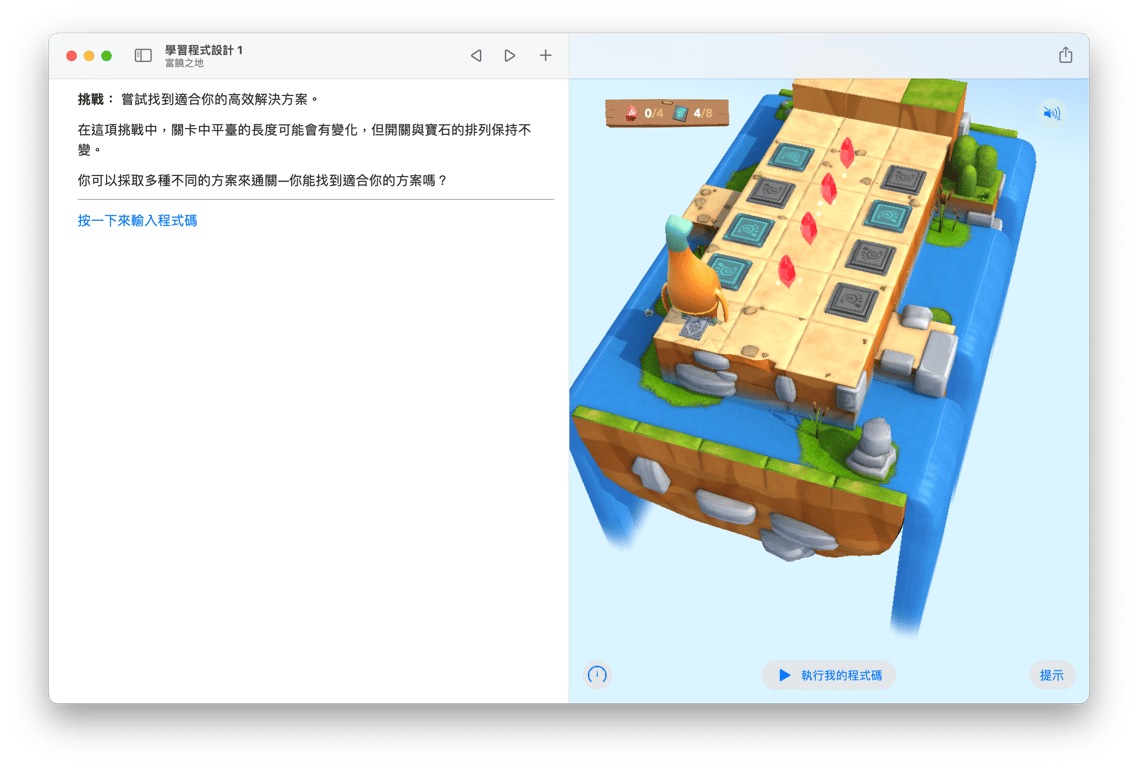The width and height of the screenshot is (1138, 768).
Task: Go to the previous page arrow
Action: pyautogui.click(x=476, y=56)
